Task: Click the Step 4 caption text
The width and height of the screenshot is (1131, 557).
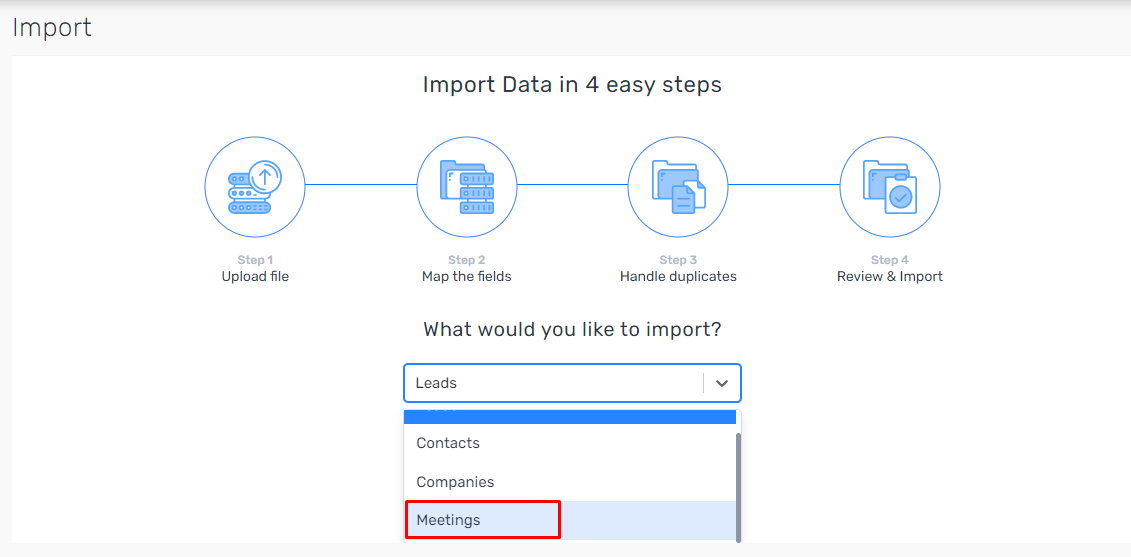Action: [890, 260]
